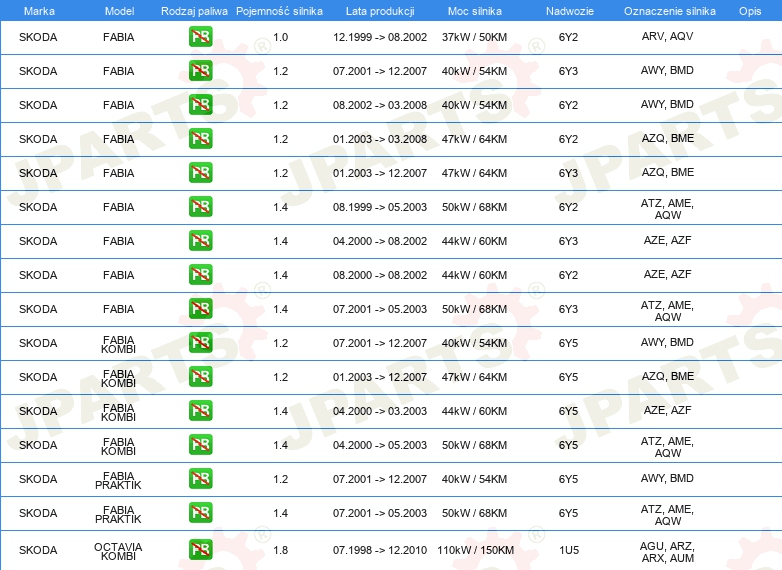Click the Rodzaj paliwa column header
Image resolution: width=782 pixels, height=570 pixels.
pyautogui.click(x=194, y=11)
